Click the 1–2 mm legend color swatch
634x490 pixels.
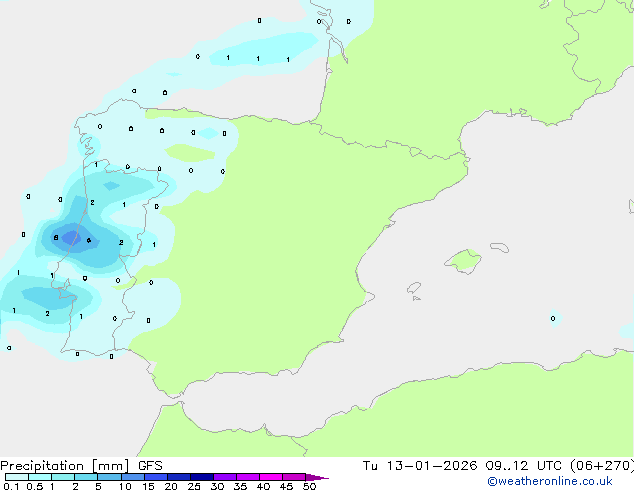click(x=63, y=477)
